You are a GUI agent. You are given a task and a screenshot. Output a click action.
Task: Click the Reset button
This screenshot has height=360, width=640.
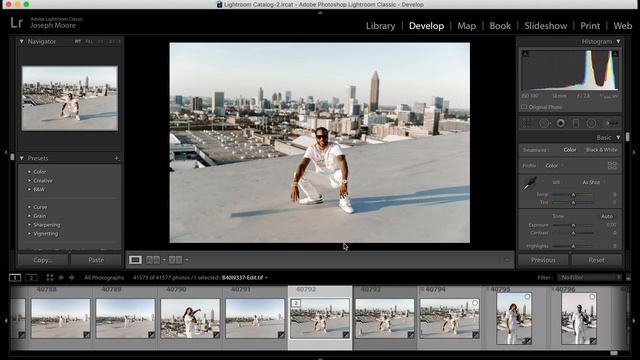pyautogui.click(x=596, y=260)
